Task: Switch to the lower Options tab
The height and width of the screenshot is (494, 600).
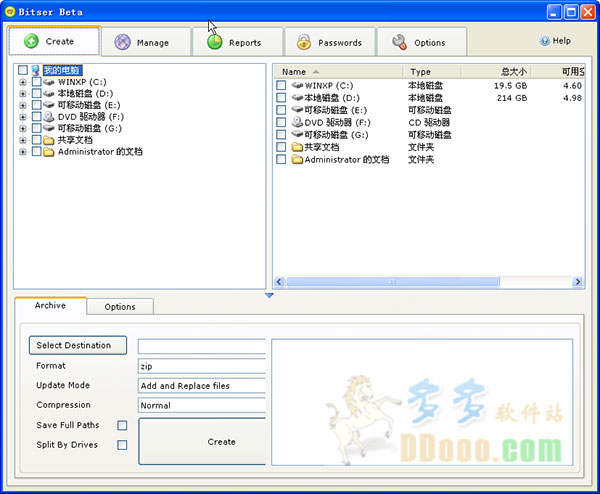Action: 120,307
